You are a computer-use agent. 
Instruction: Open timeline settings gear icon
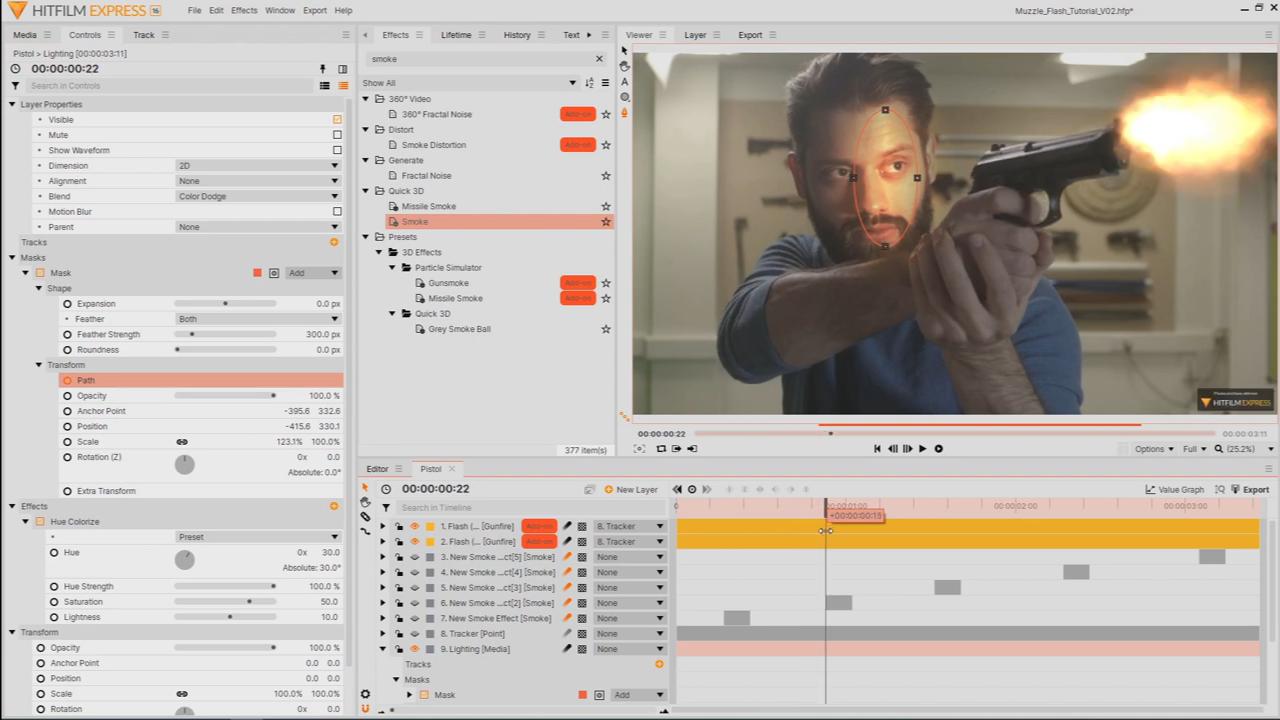pyautogui.click(x=365, y=694)
